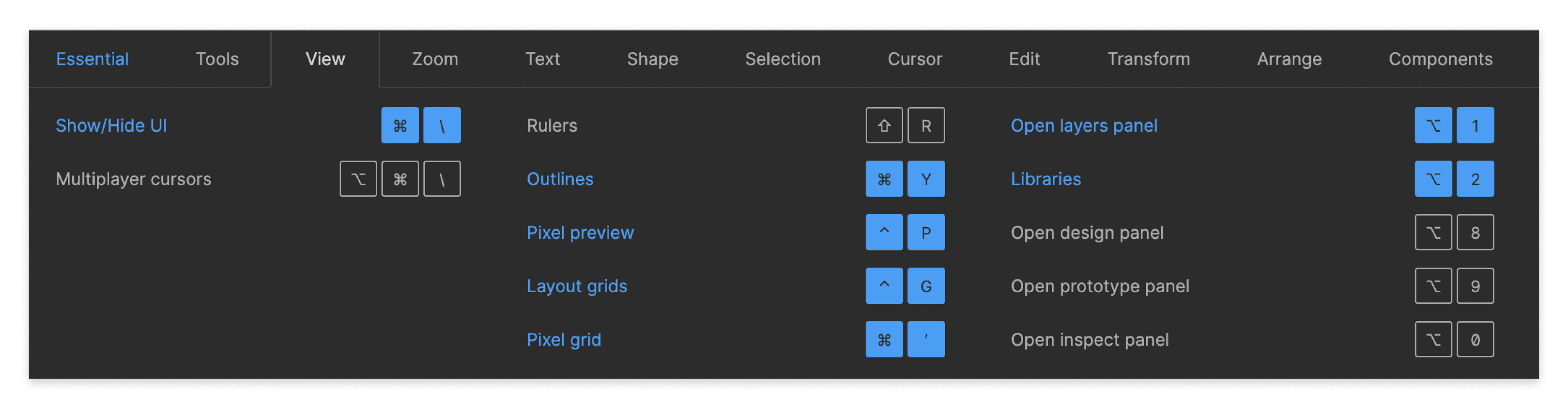This screenshot has width=1568, height=408.
Task: Click the 0 keycap for Open inspect panel
Action: [1475, 339]
